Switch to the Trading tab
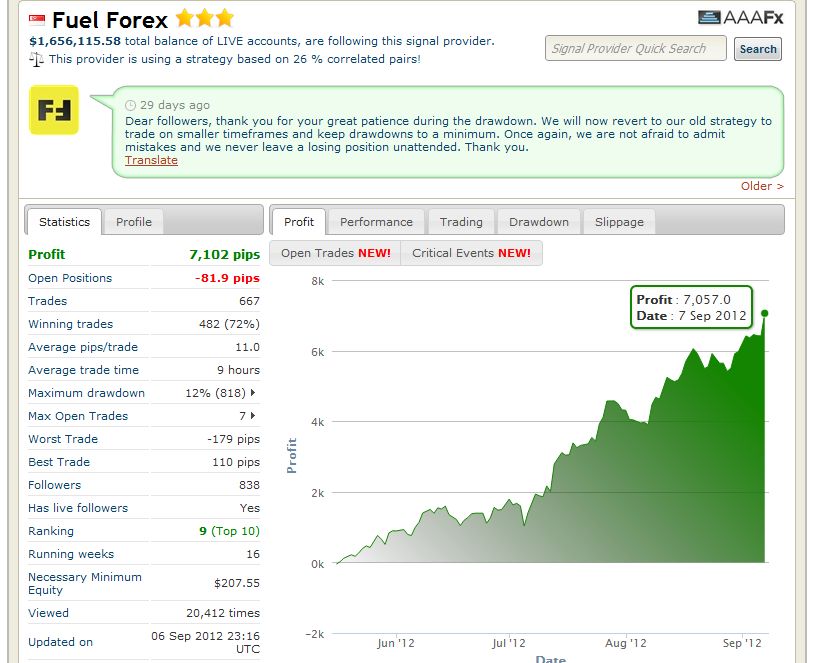Screen dimensions: 813x663 461,222
